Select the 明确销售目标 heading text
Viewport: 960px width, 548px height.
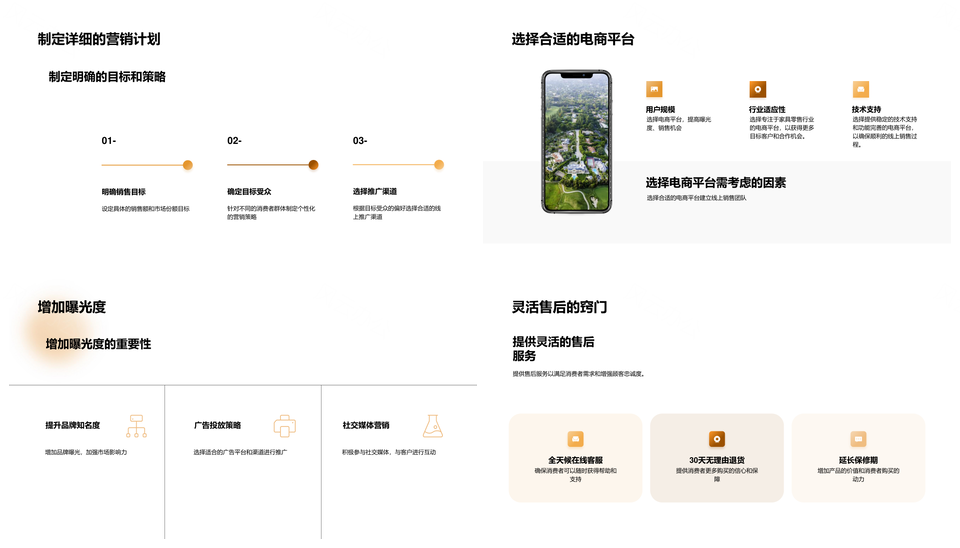coord(123,191)
